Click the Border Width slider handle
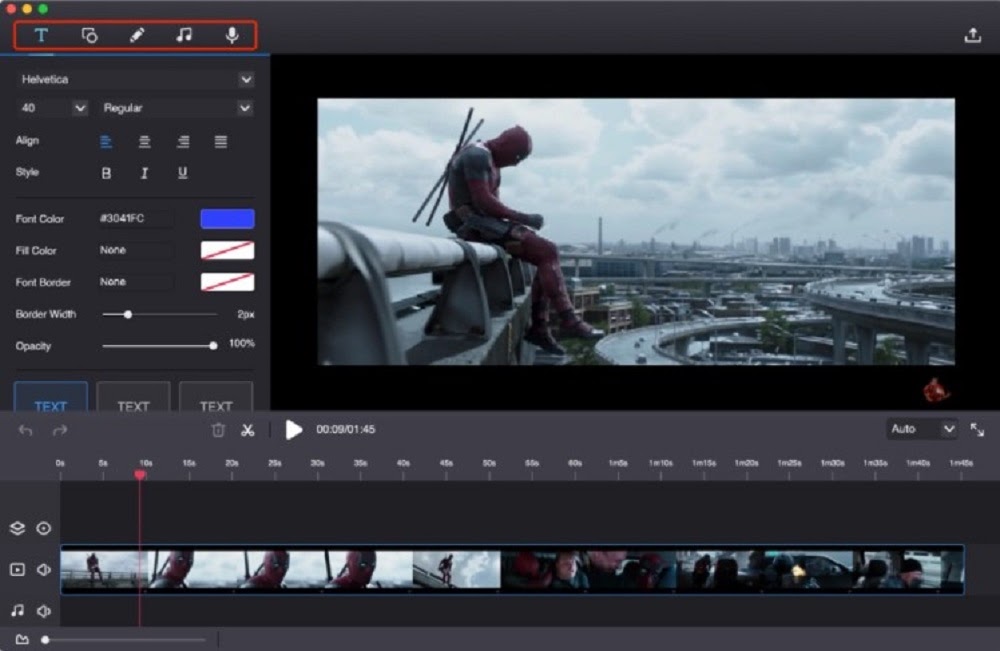Viewport: 1000px width, 651px height. click(x=128, y=314)
